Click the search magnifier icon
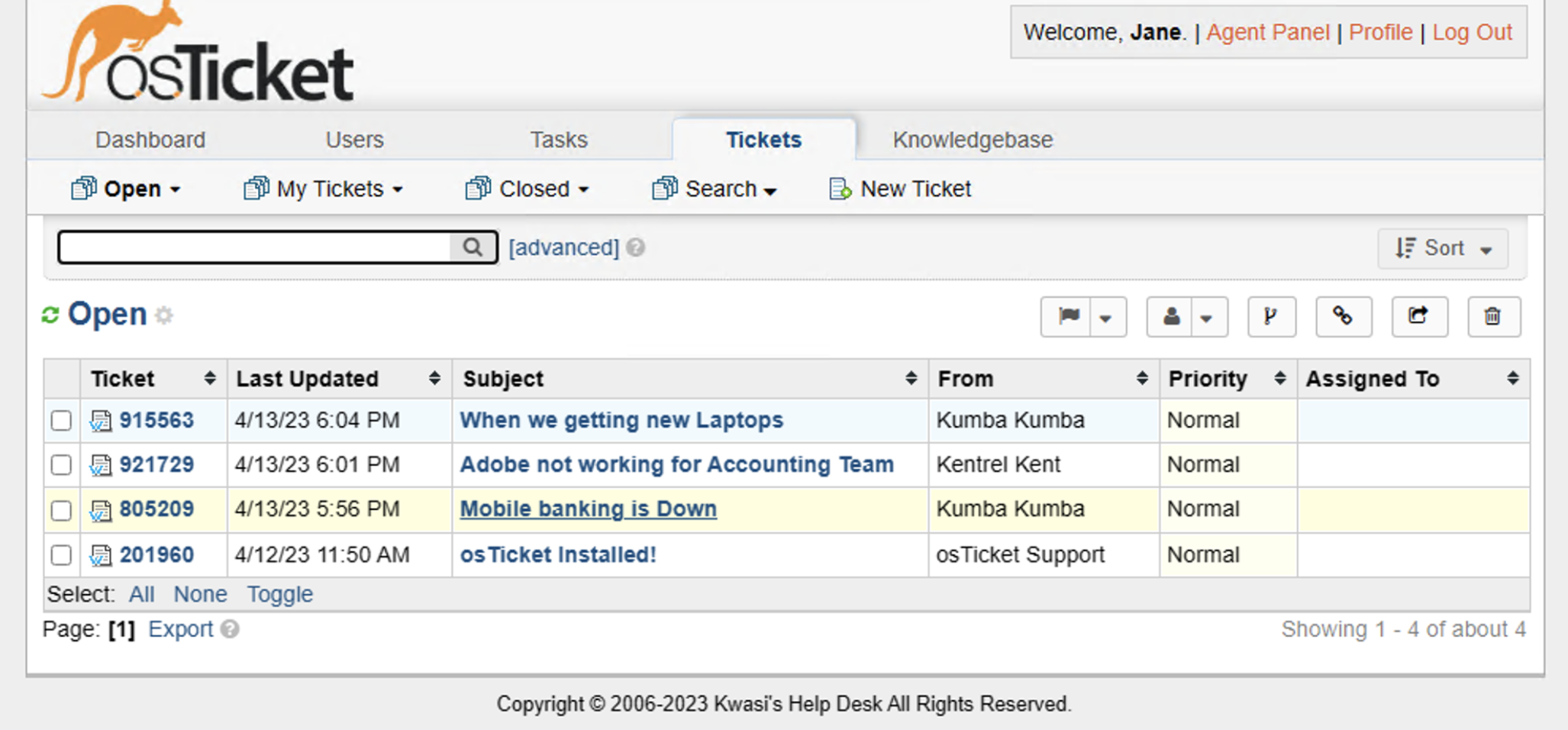The width and height of the screenshot is (1568, 730). [x=473, y=247]
